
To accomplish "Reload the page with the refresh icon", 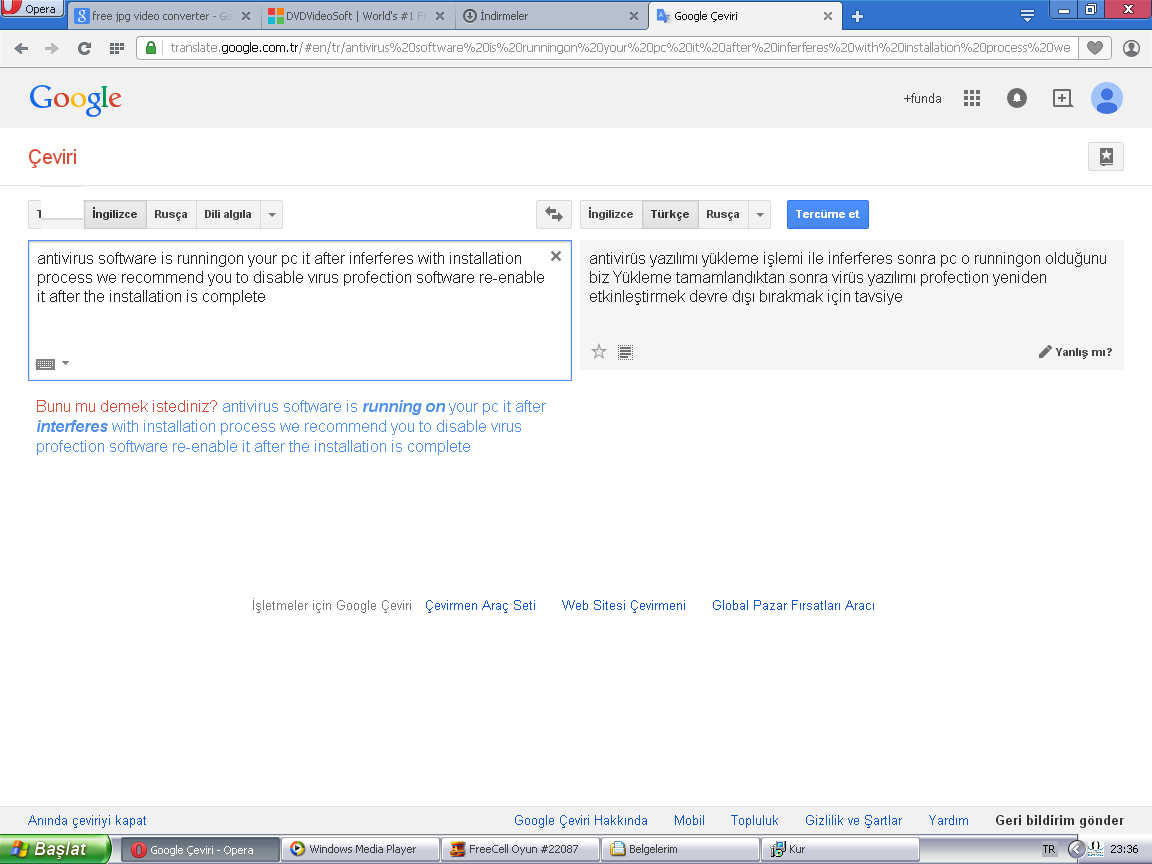I will click(x=84, y=48).
